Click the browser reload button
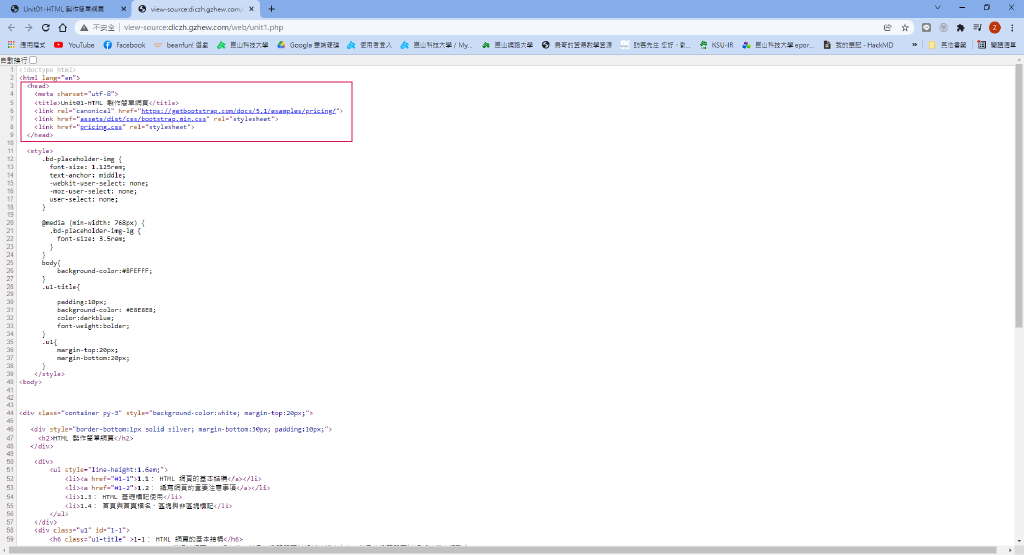This screenshot has height=555, width=1024. [x=46, y=28]
